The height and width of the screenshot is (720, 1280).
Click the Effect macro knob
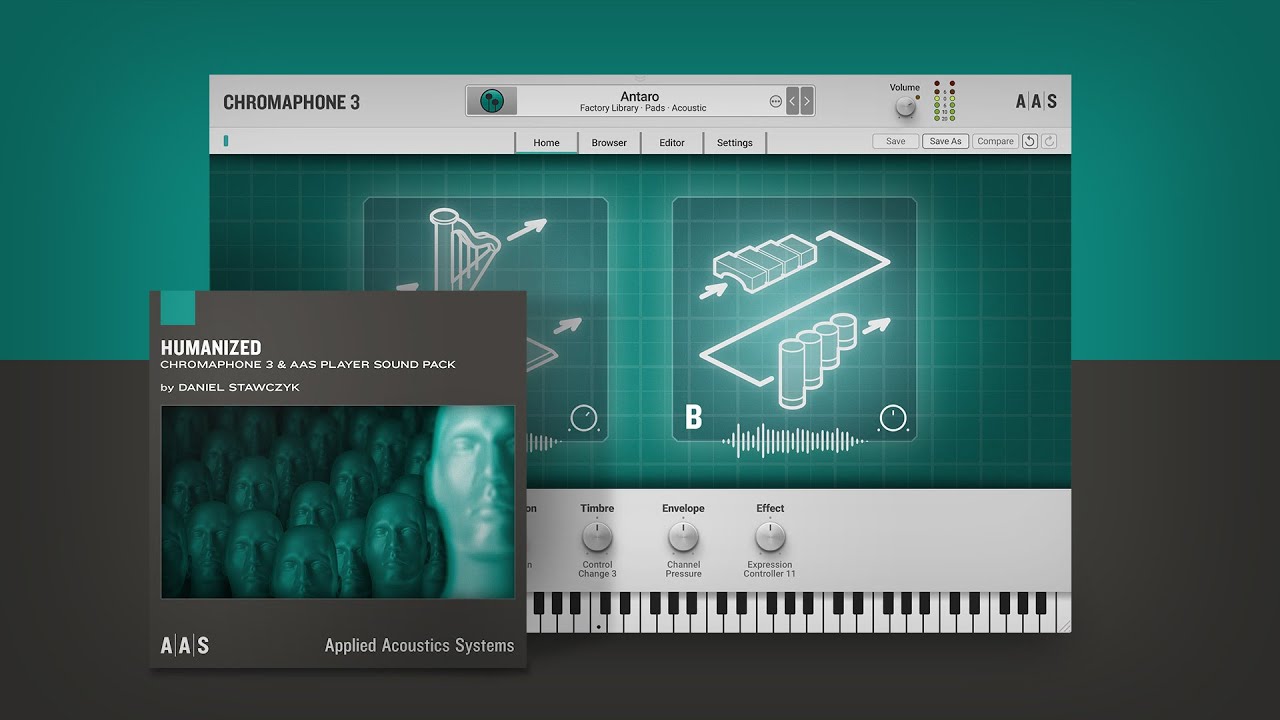tap(770, 538)
